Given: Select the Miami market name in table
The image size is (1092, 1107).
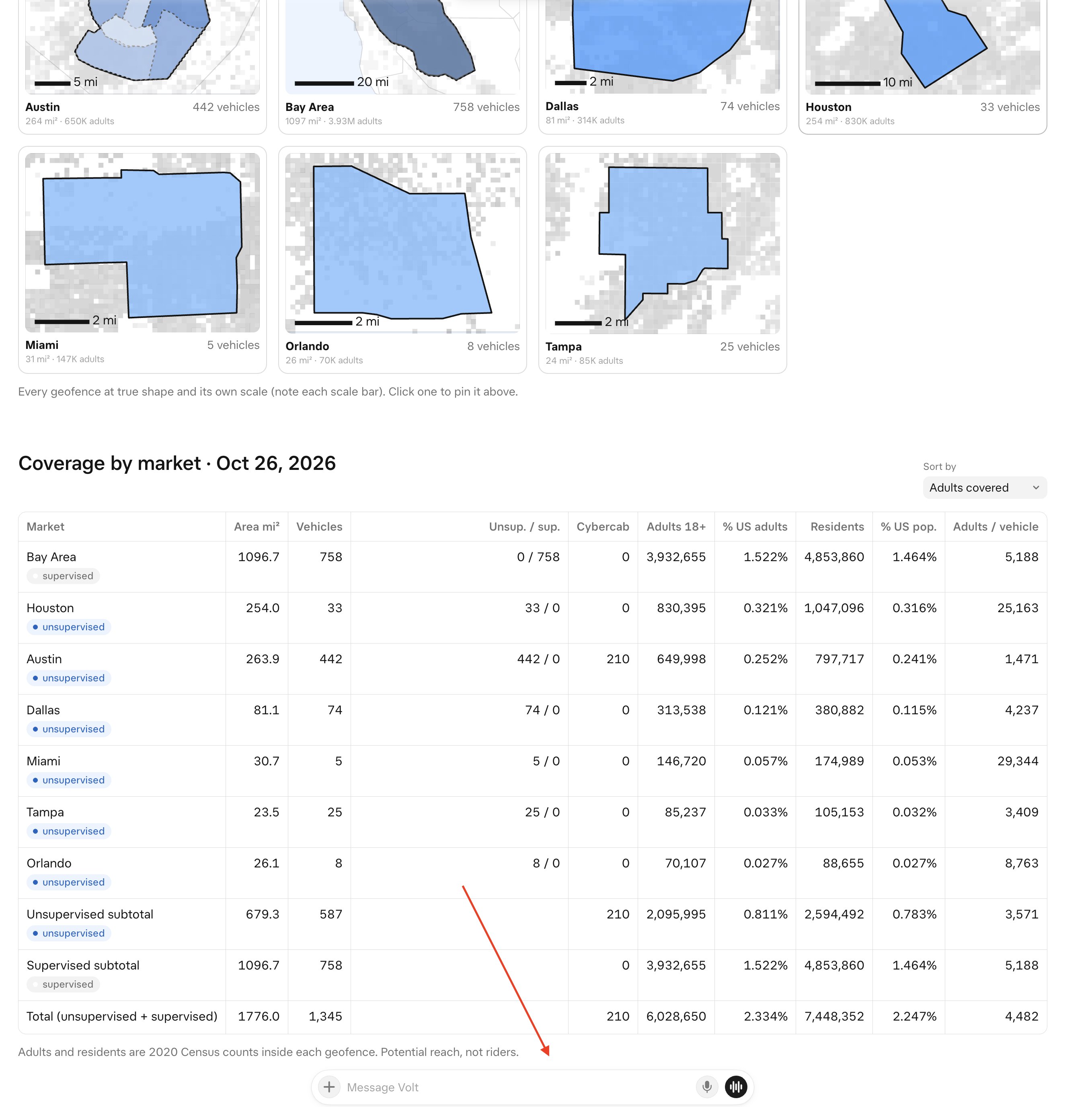Looking at the screenshot, I should point(43,761).
